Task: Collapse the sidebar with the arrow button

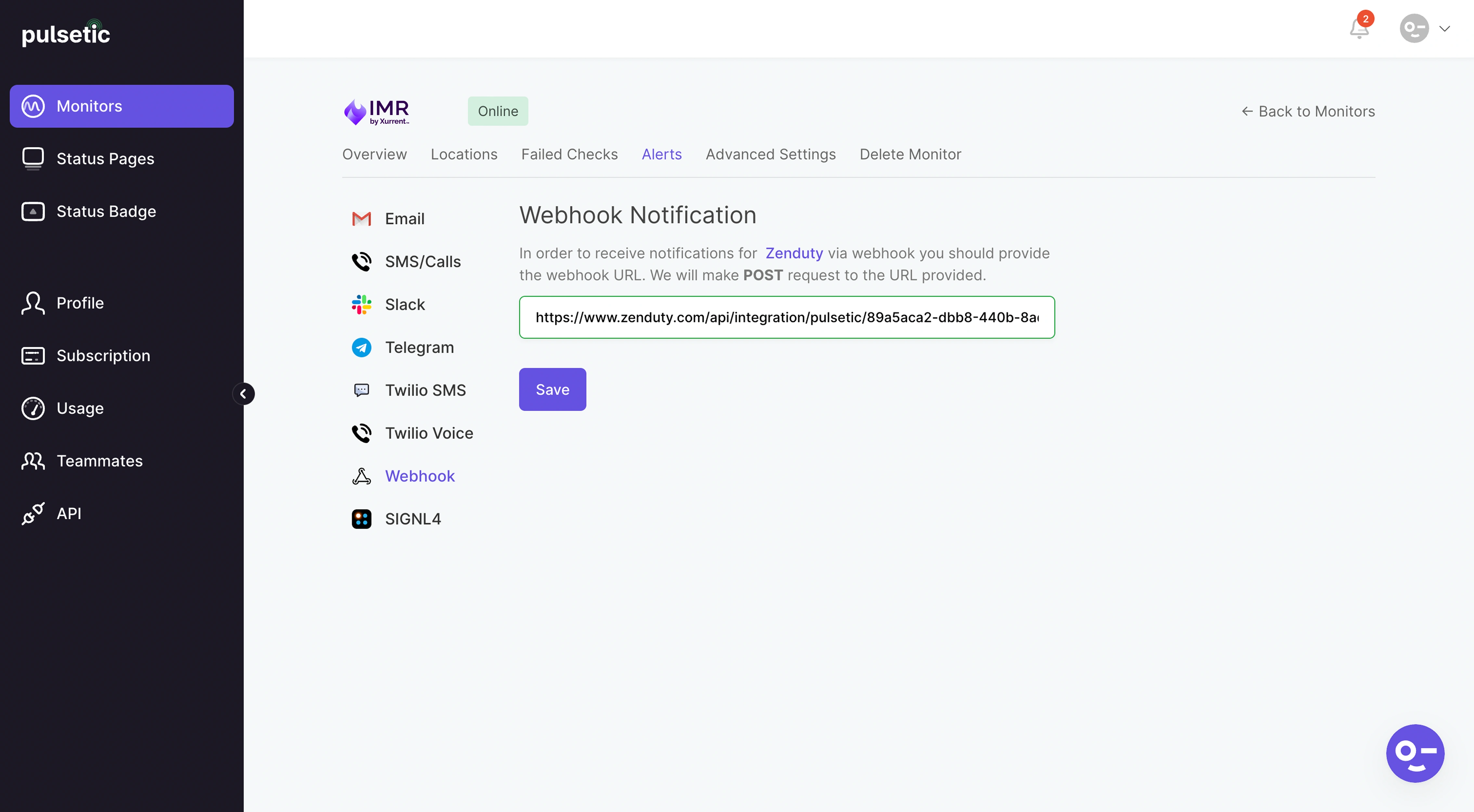Action: point(243,394)
